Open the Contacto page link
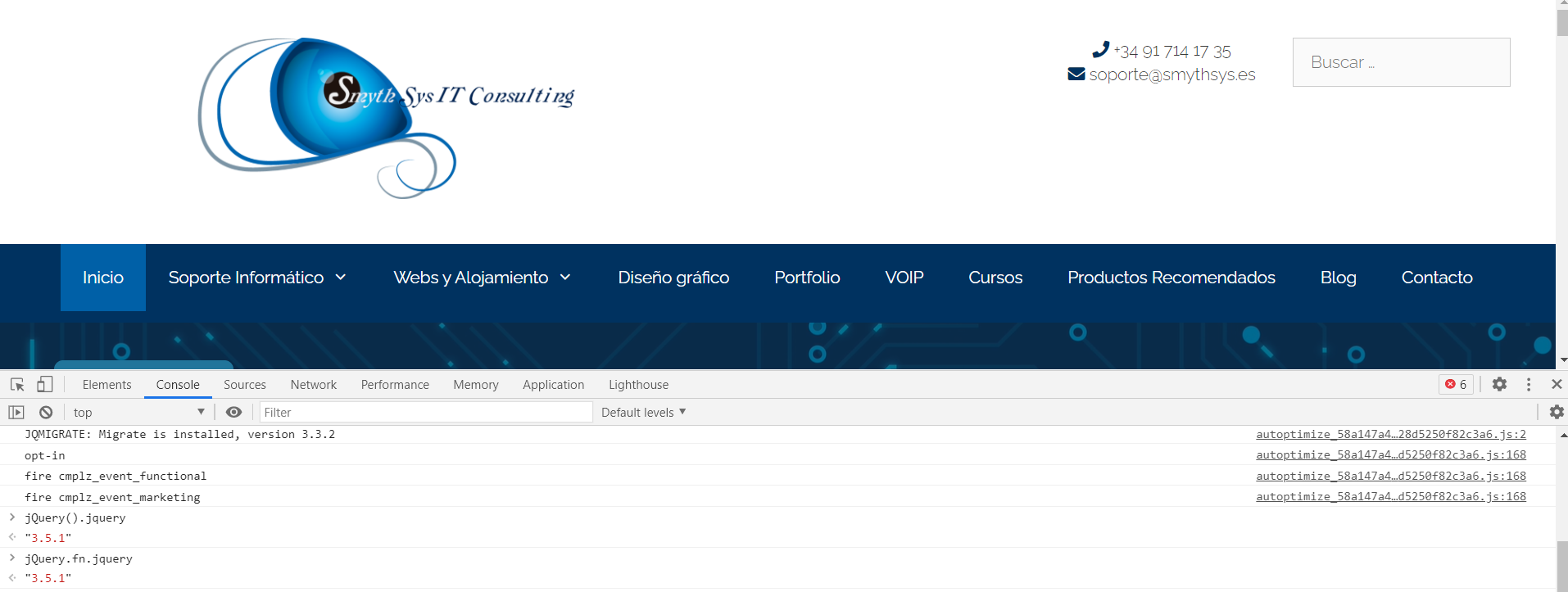 1436,278
